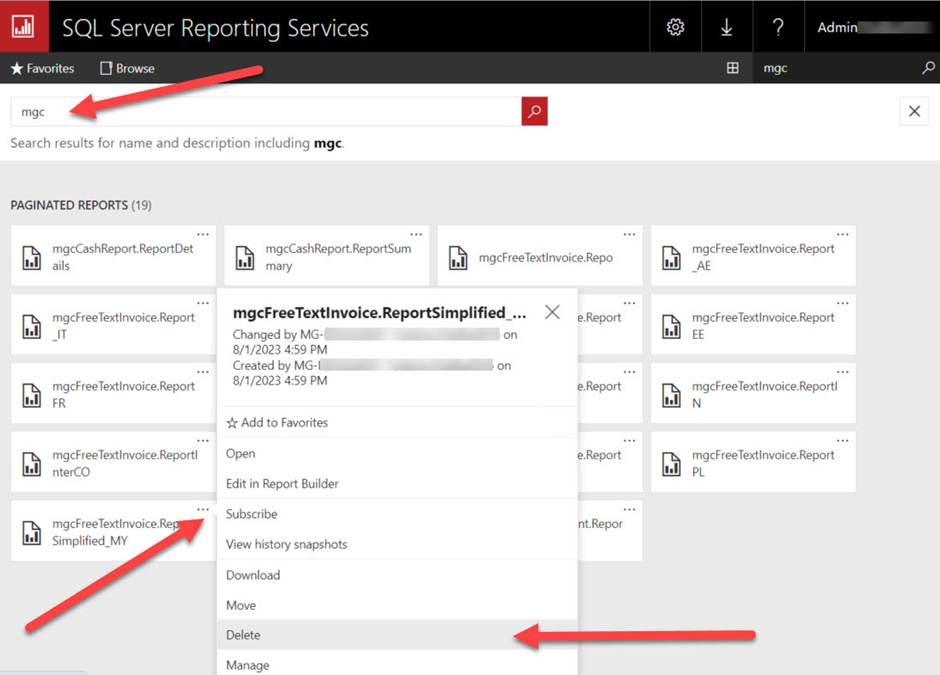Open mgcFreeTextInvoice.ReportIN report
The image size is (940, 675).
[x=753, y=393]
